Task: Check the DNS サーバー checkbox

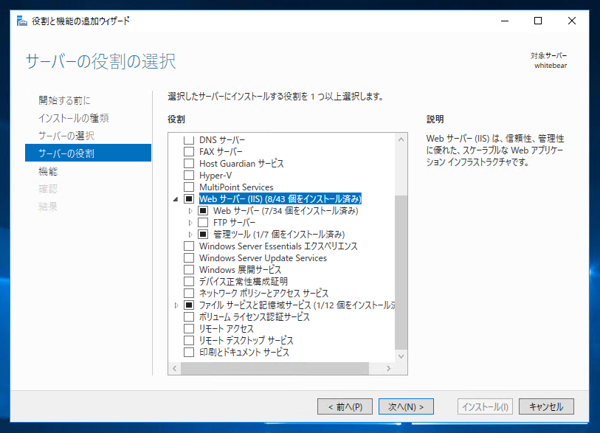Action: [189, 140]
